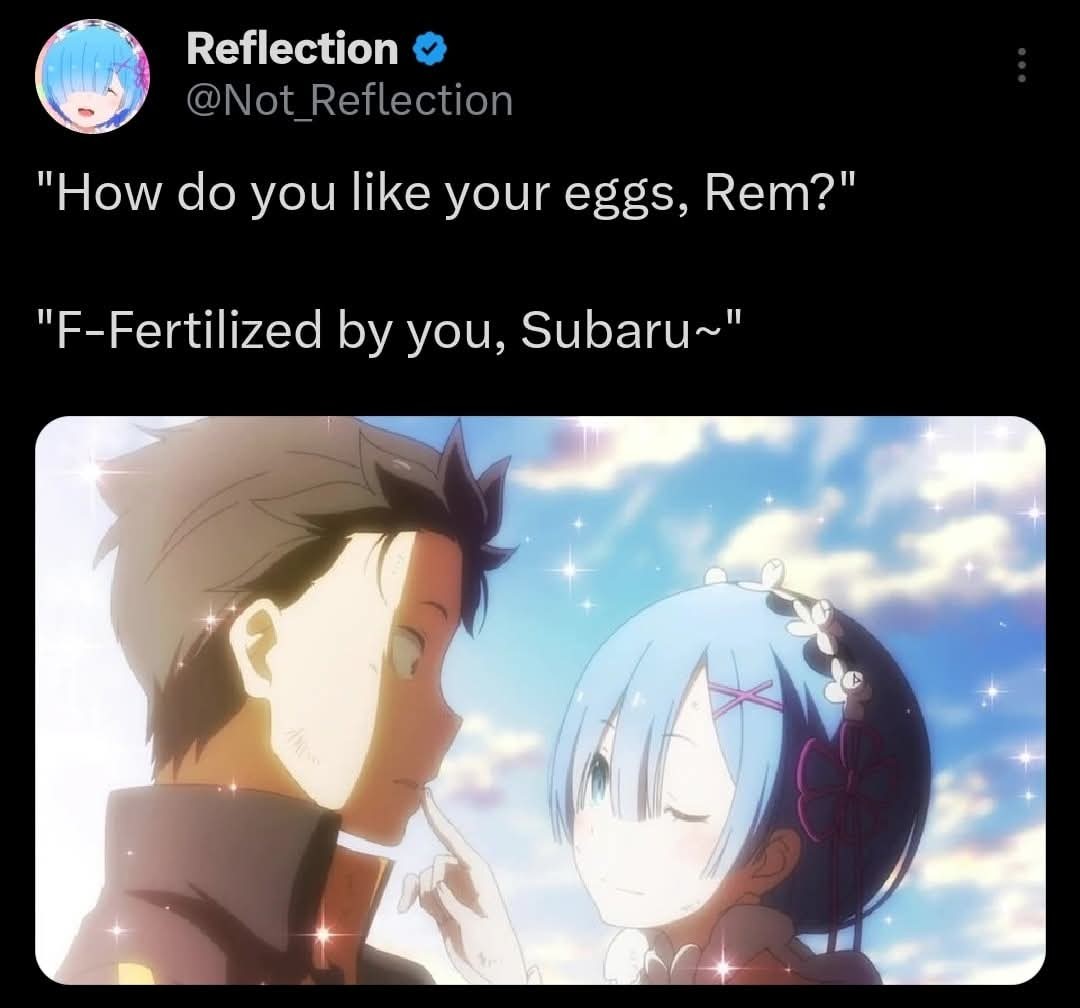Viewport: 1080px width, 1008px height.
Task: Click the blue verified checkmark badge
Action: click(430, 50)
